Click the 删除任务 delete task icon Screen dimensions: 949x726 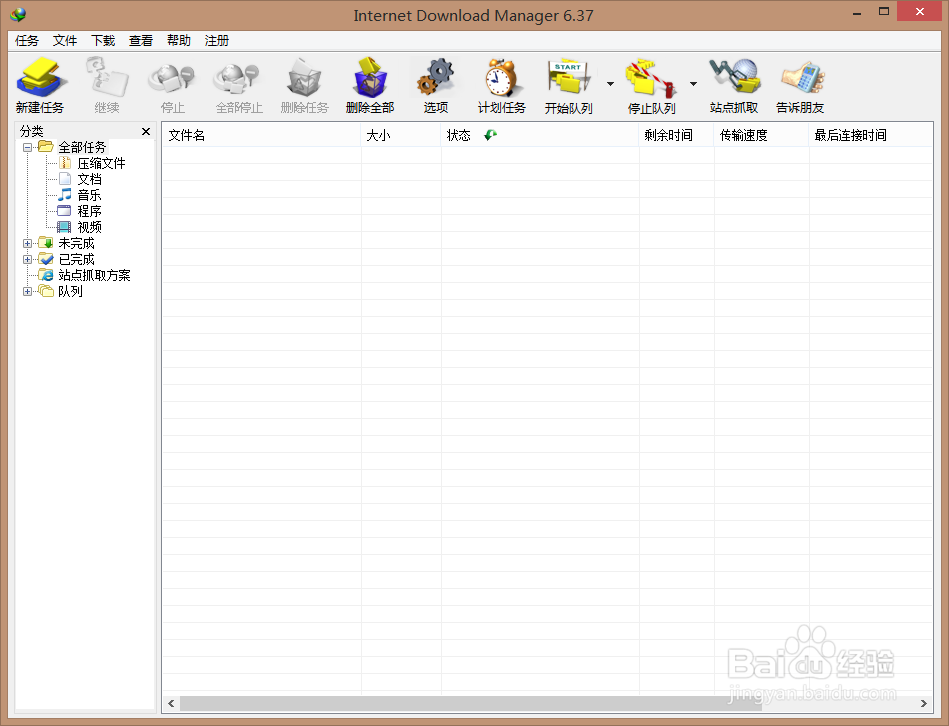pyautogui.click(x=304, y=77)
